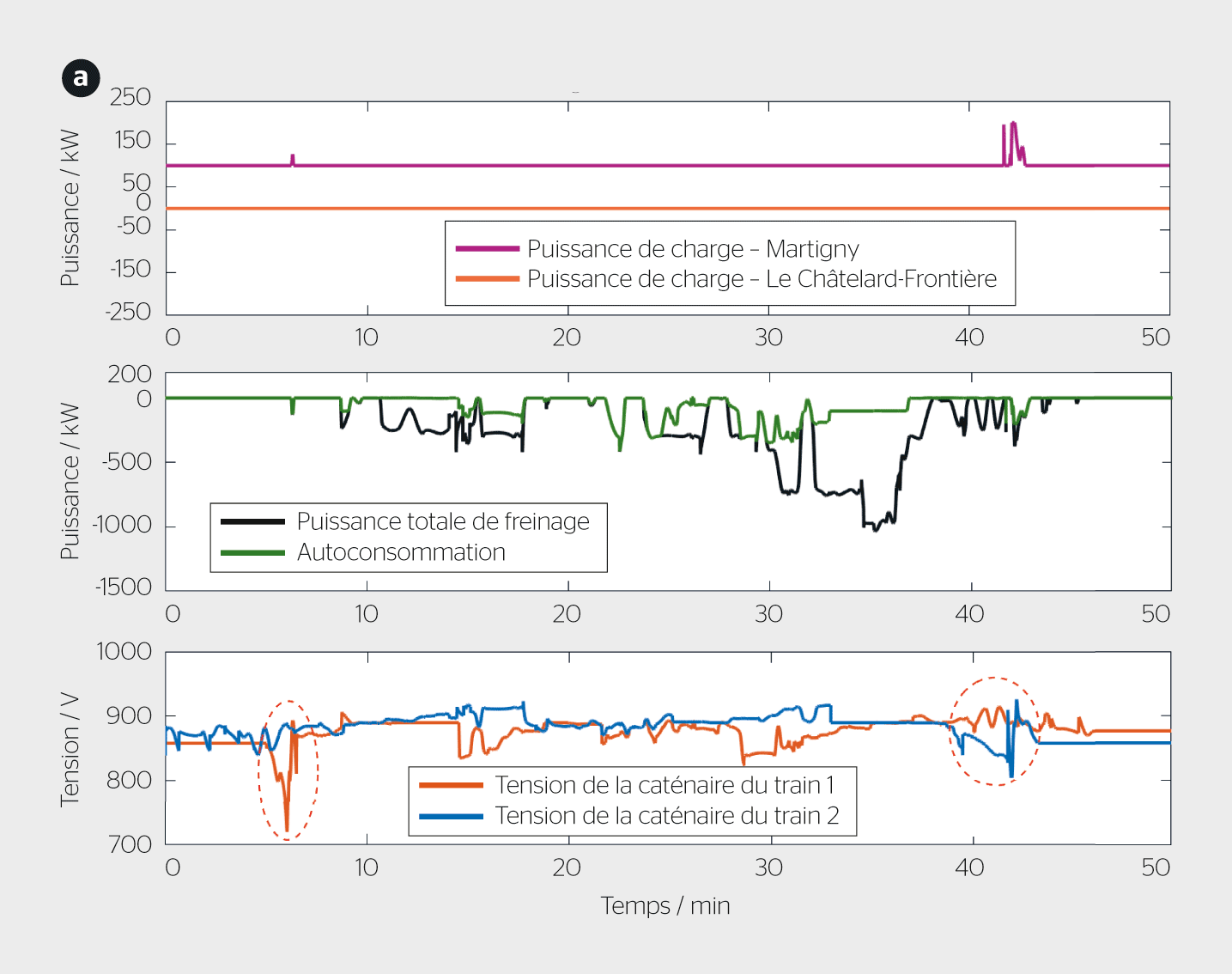Click the black circular "a" panel badge
This screenshot has width=1232, height=974.
(81, 78)
